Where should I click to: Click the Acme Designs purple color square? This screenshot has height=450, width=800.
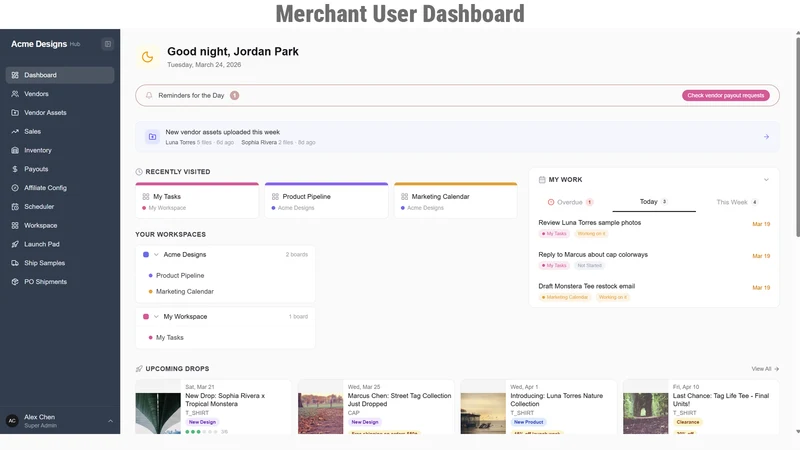(146, 255)
